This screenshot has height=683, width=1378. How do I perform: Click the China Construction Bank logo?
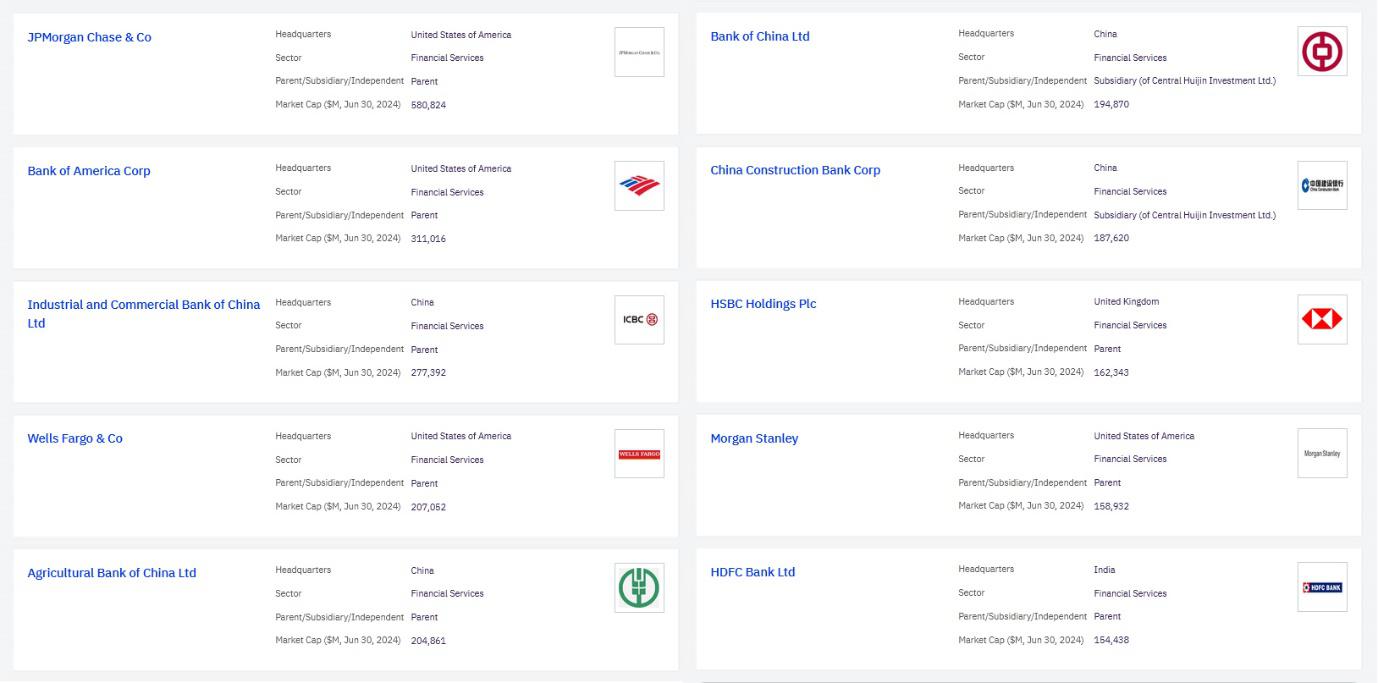point(1322,185)
